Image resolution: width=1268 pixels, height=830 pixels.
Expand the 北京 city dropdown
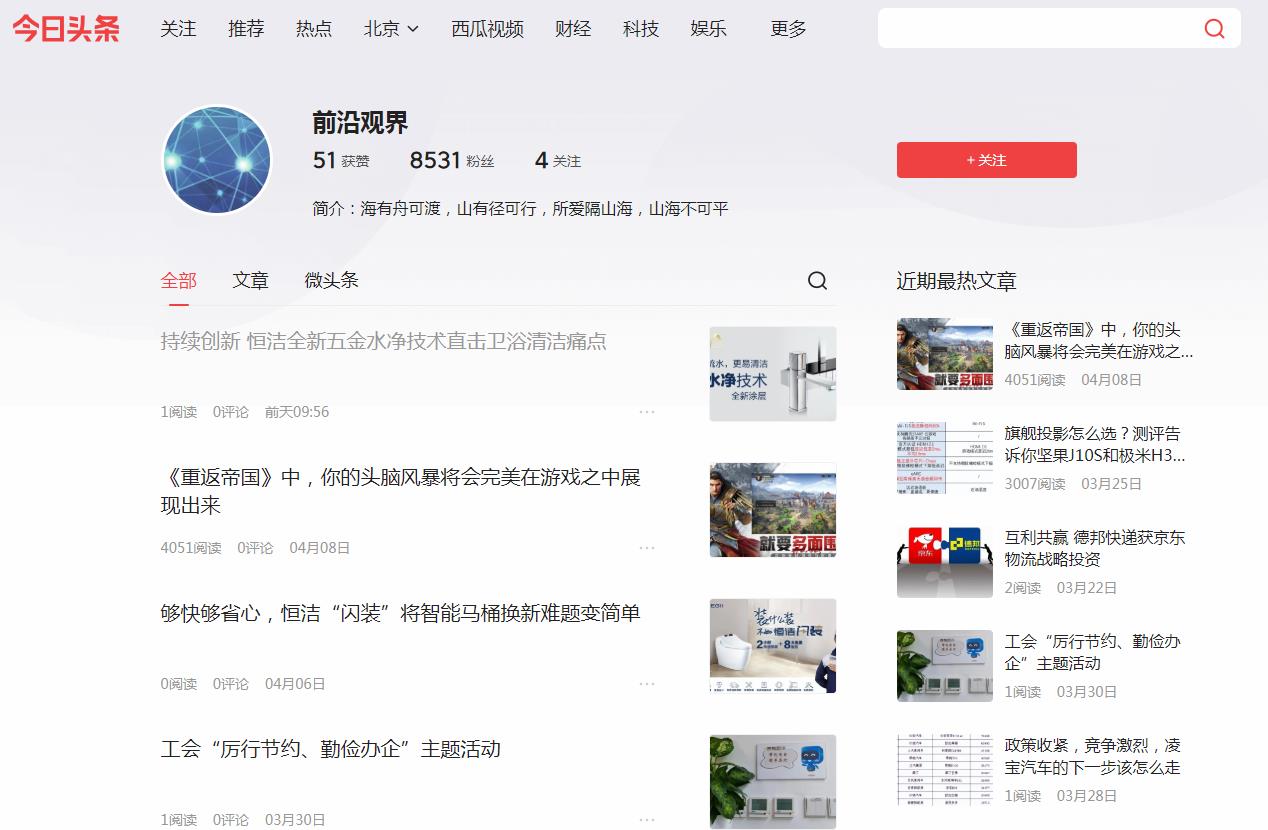point(391,29)
